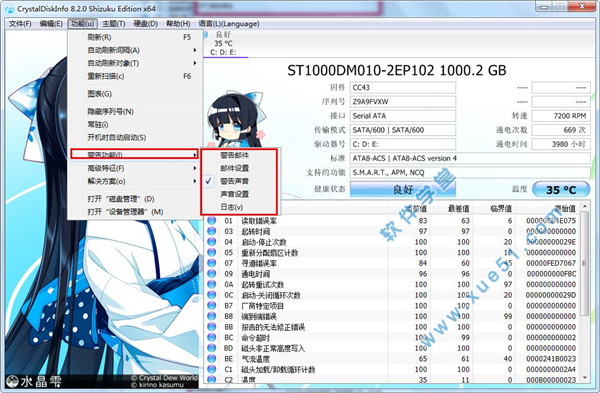
Task: Select the disk status indicator showing 良好 35 °C
Action: [x=223, y=43]
